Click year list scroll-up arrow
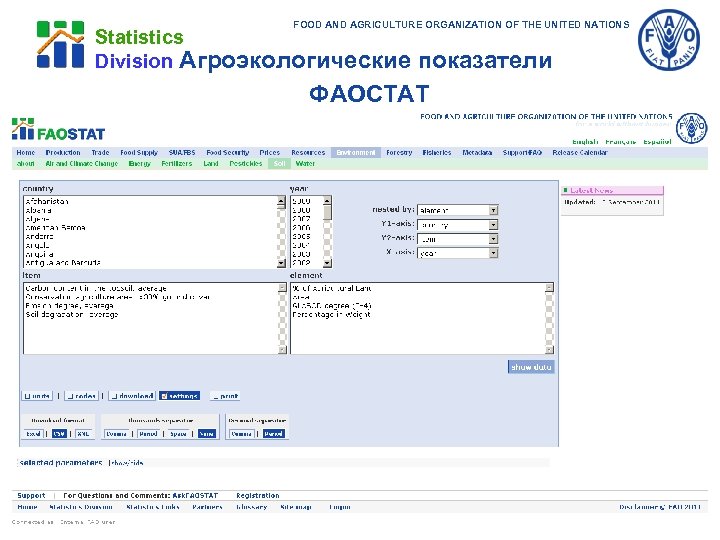 pyautogui.click(x=327, y=201)
